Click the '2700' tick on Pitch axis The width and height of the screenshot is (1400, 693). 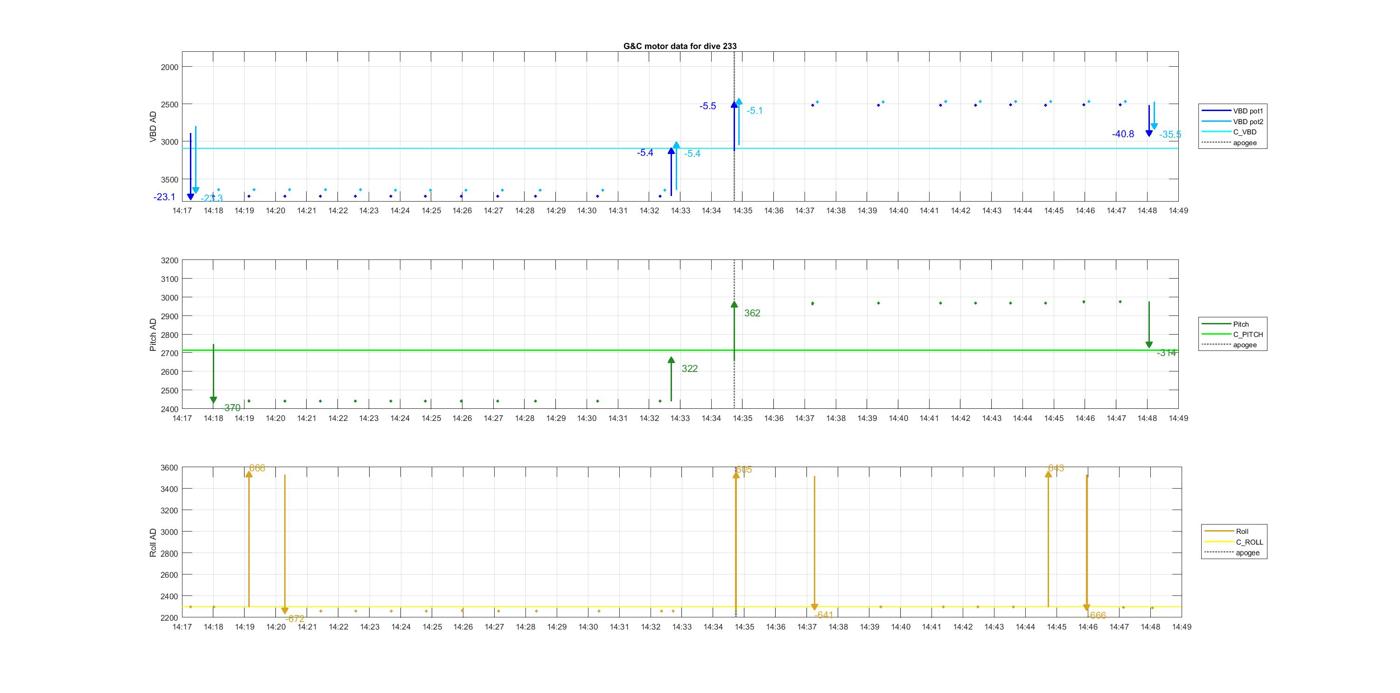(x=169, y=353)
